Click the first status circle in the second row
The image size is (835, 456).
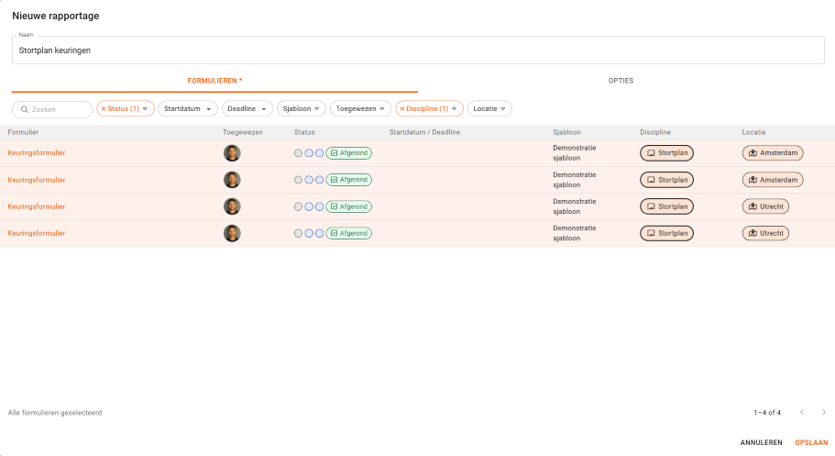[x=298, y=180]
